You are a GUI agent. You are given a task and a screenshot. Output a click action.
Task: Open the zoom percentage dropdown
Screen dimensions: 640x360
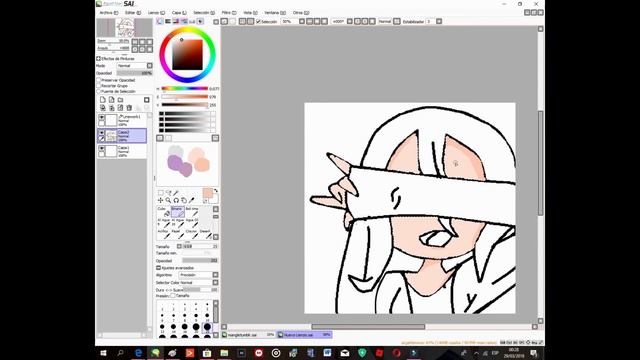[302, 21]
